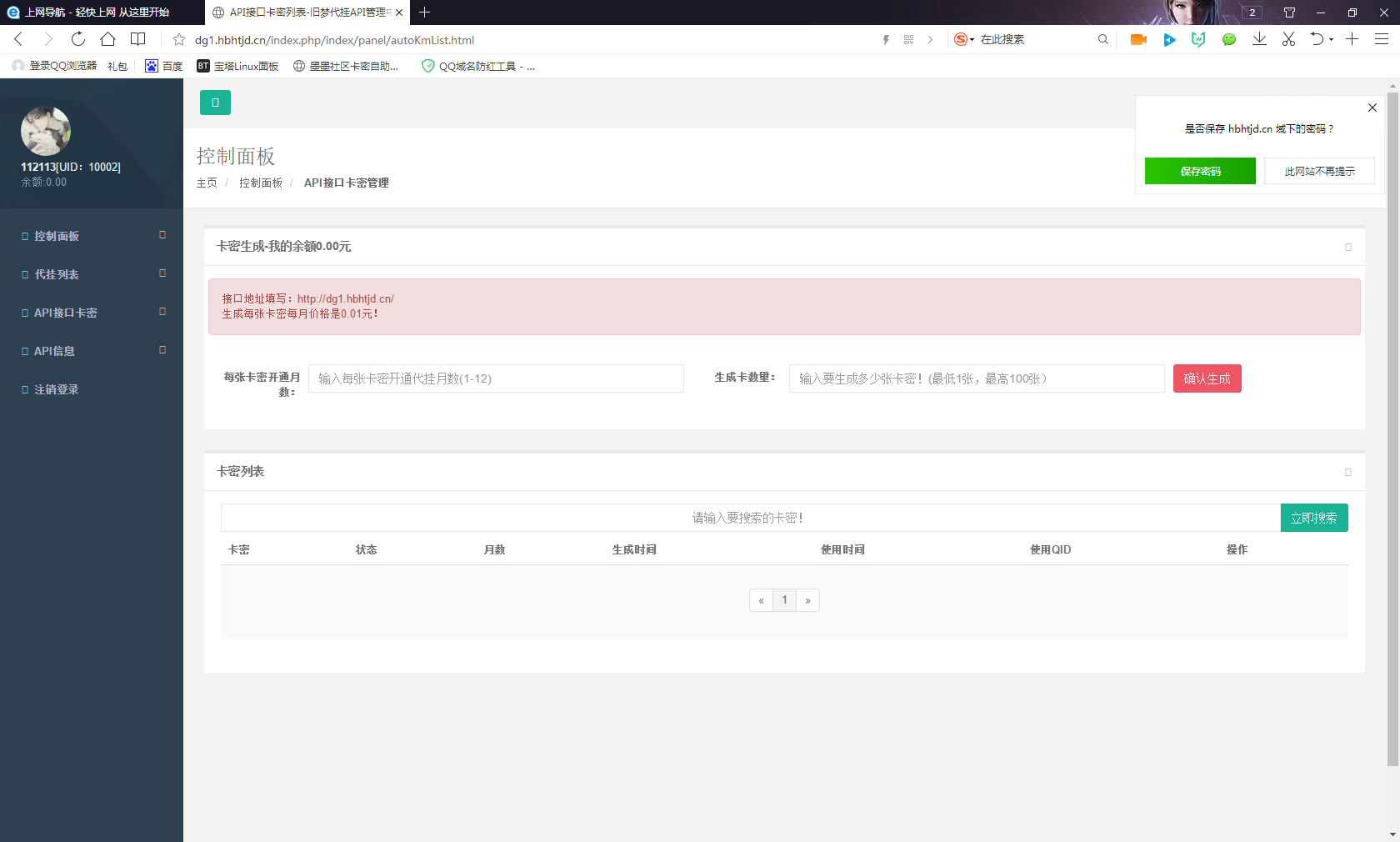Expand the API信息 sidebar arrow
Screen dimensions: 1400x842
click(x=162, y=350)
